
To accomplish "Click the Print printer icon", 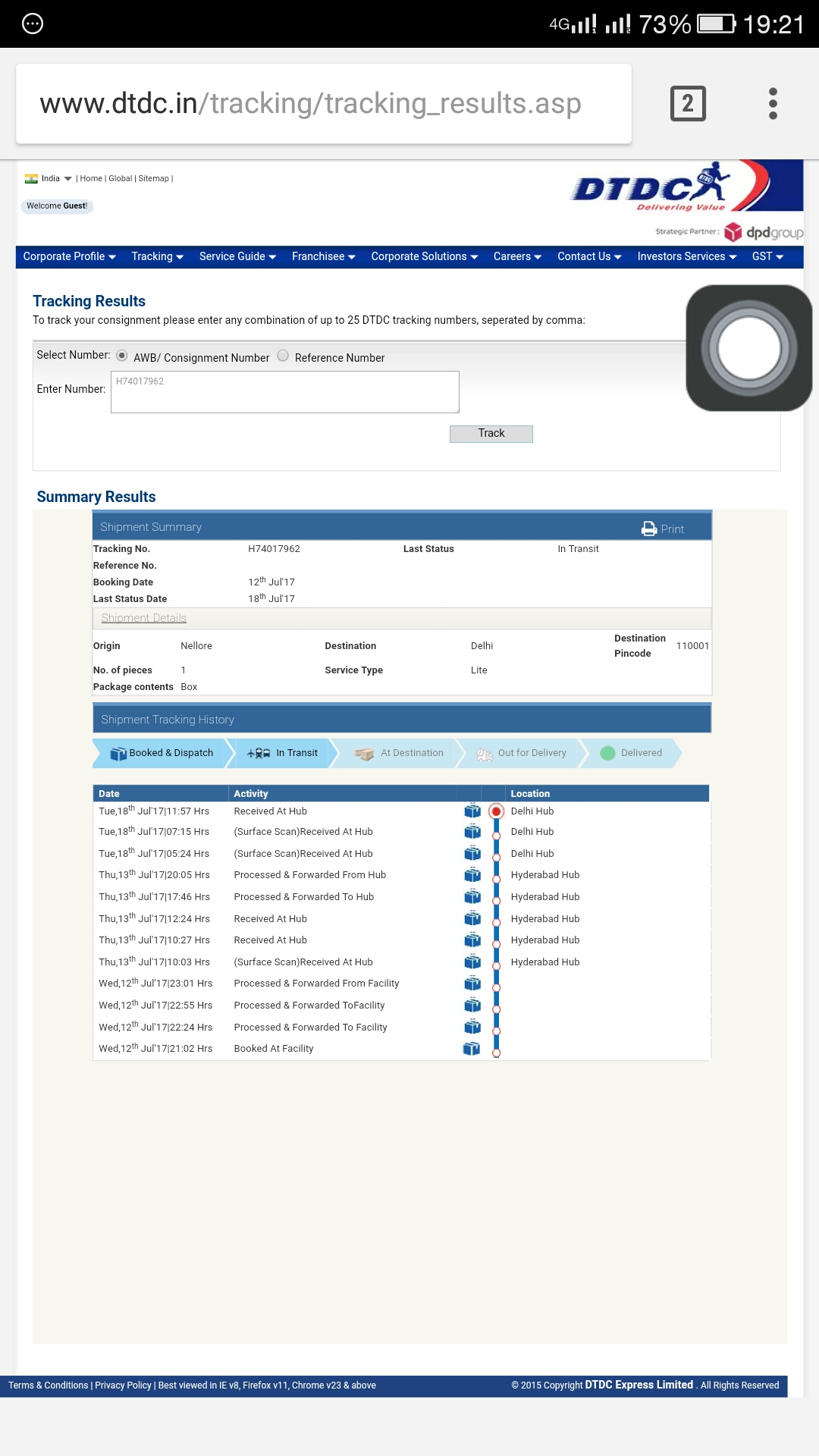I will point(649,529).
